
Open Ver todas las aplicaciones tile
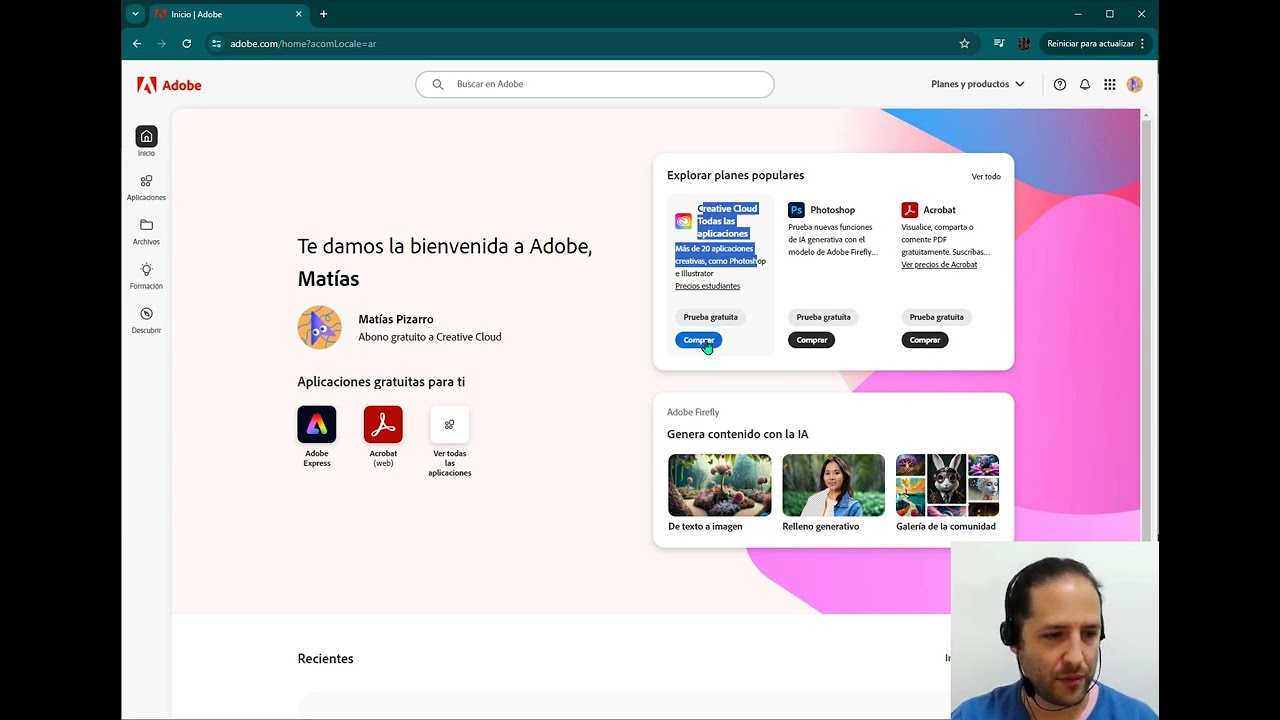tap(449, 424)
